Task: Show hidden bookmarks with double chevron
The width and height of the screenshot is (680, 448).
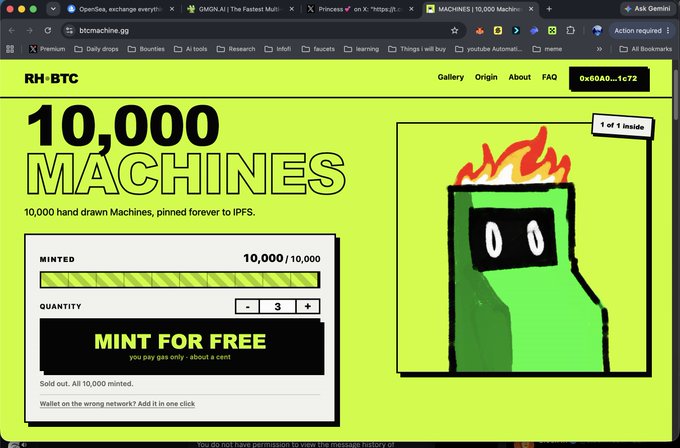Action: coord(599,49)
